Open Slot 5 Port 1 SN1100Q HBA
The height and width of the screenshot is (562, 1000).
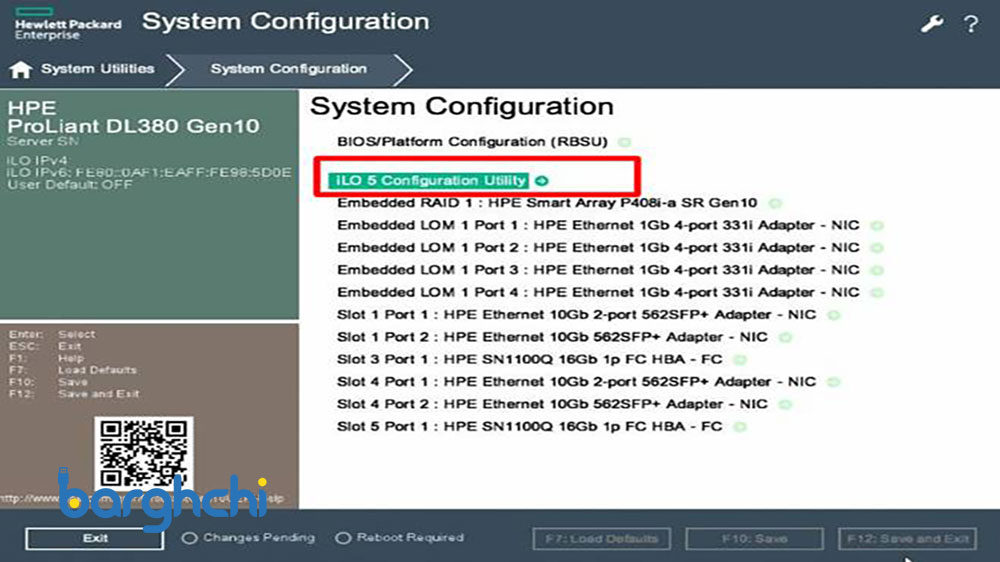click(529, 426)
